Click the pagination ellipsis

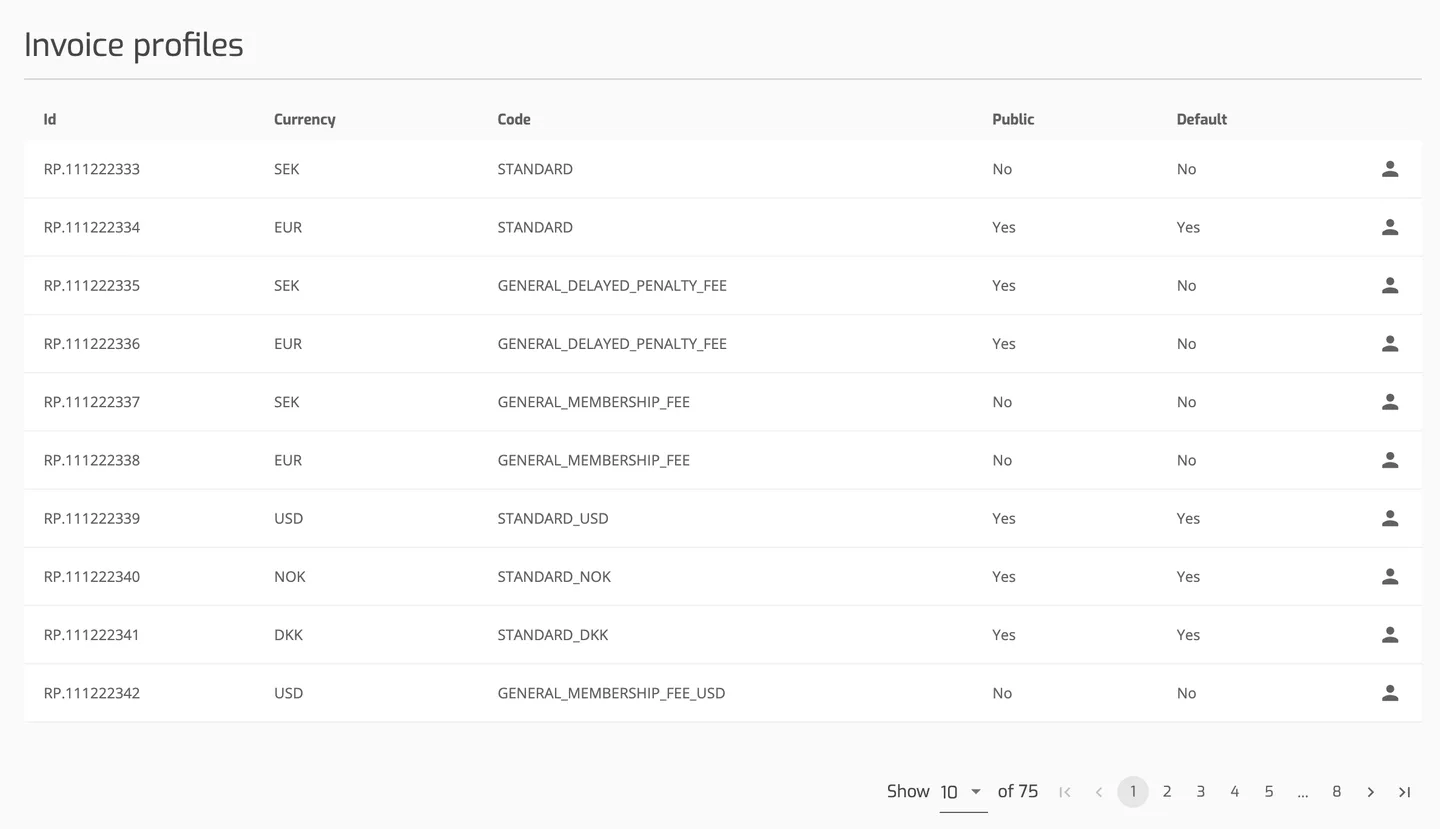tap(1302, 793)
